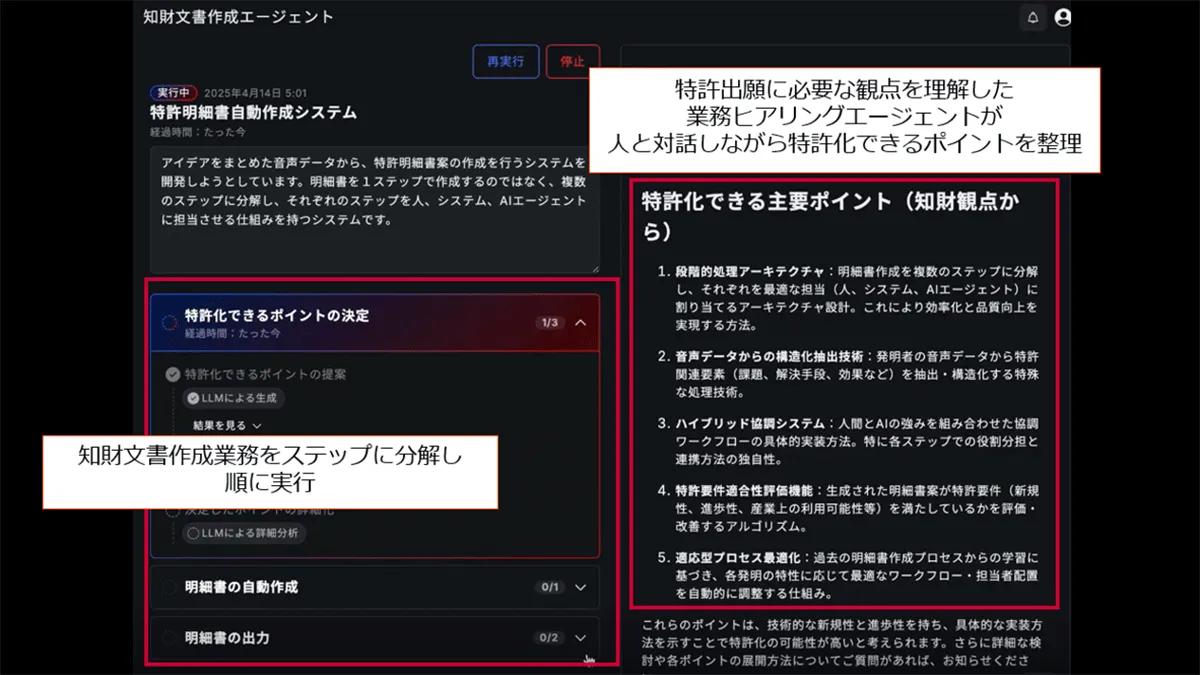Click inside the idea description text area
This screenshot has height=675, width=1200.
tap(375, 210)
